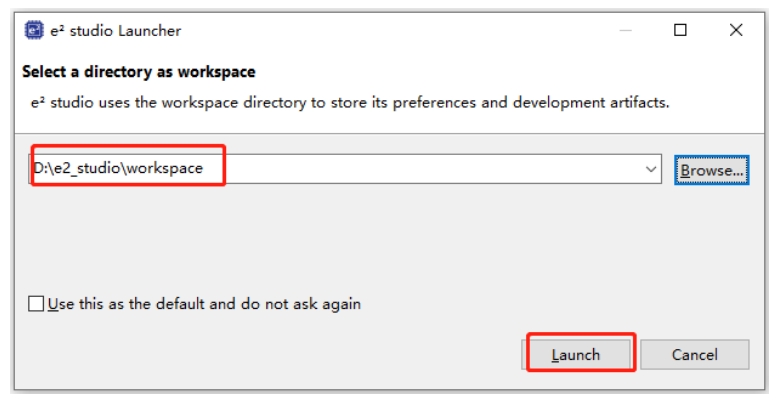The width and height of the screenshot is (777, 417).
Task: Expand the workspace directory dropdown arrow
Action: [652, 169]
